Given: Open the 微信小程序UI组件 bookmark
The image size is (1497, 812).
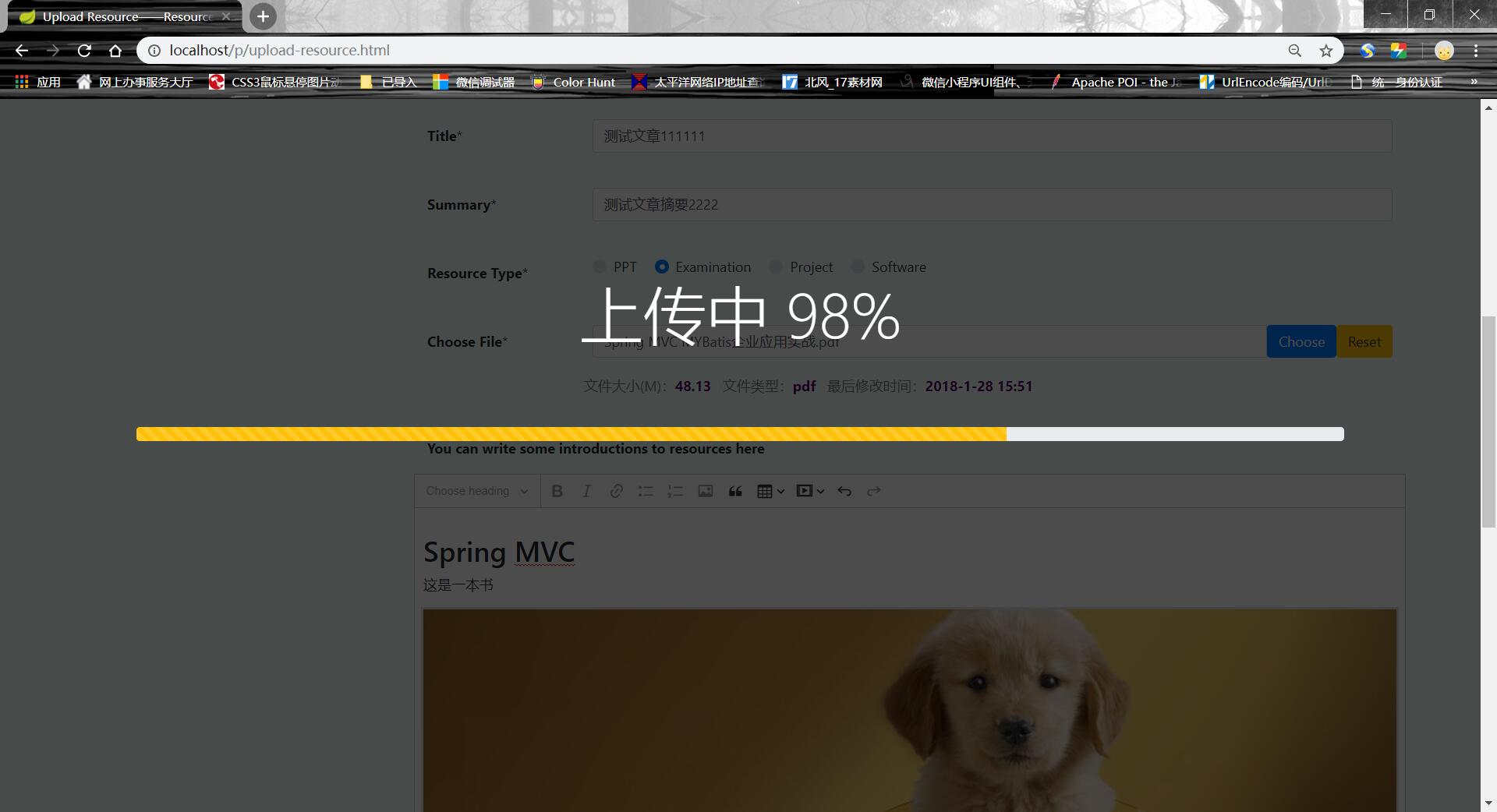Looking at the screenshot, I should [965, 82].
